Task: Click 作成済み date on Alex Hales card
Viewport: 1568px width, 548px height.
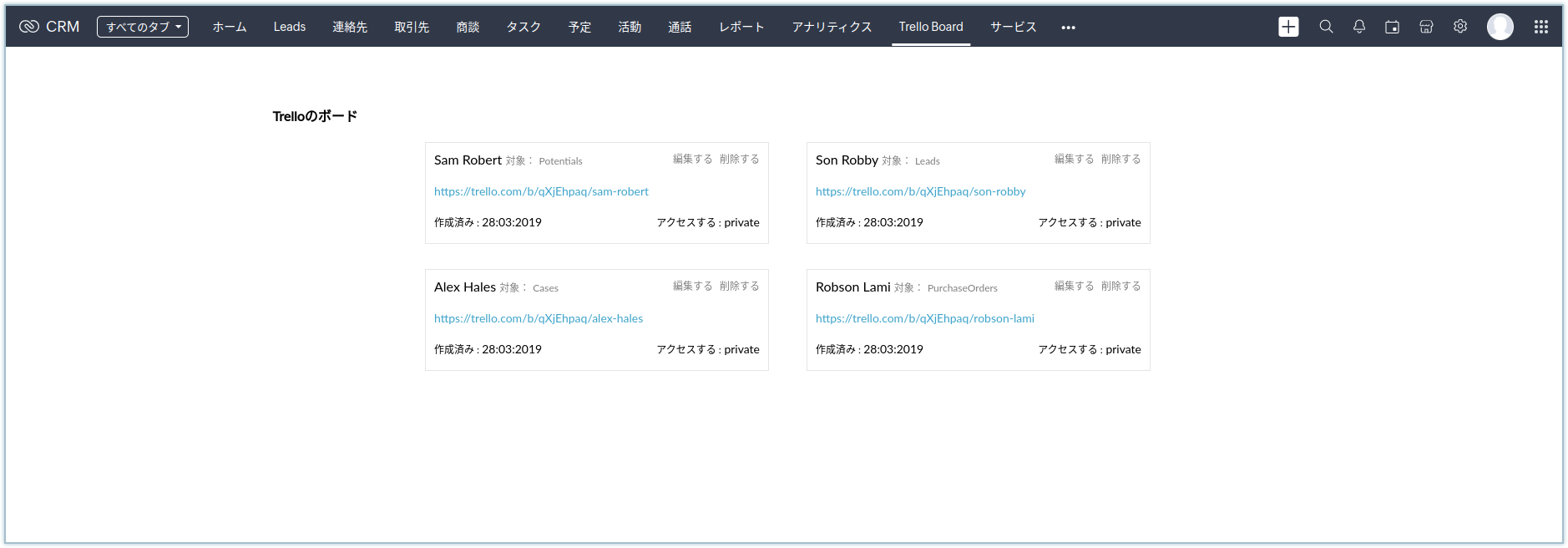Action: (488, 349)
